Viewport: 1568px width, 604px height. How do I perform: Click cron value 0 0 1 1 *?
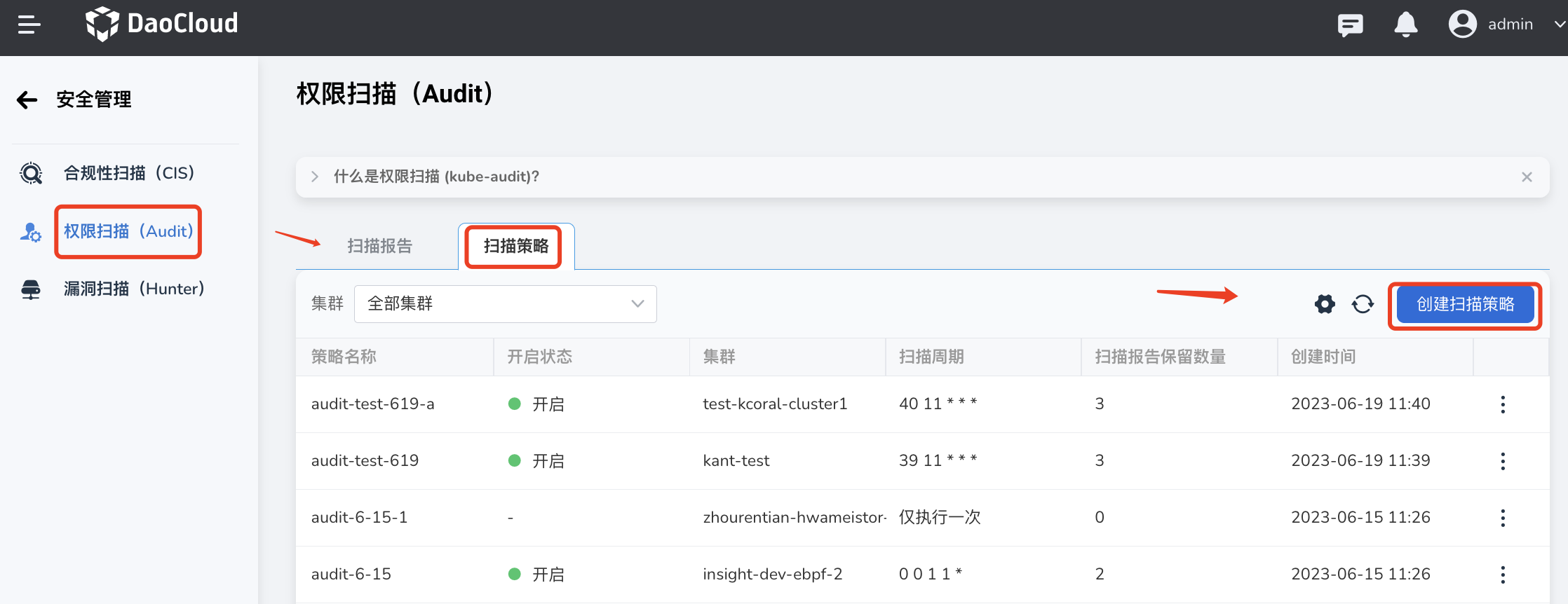pyautogui.click(x=931, y=574)
